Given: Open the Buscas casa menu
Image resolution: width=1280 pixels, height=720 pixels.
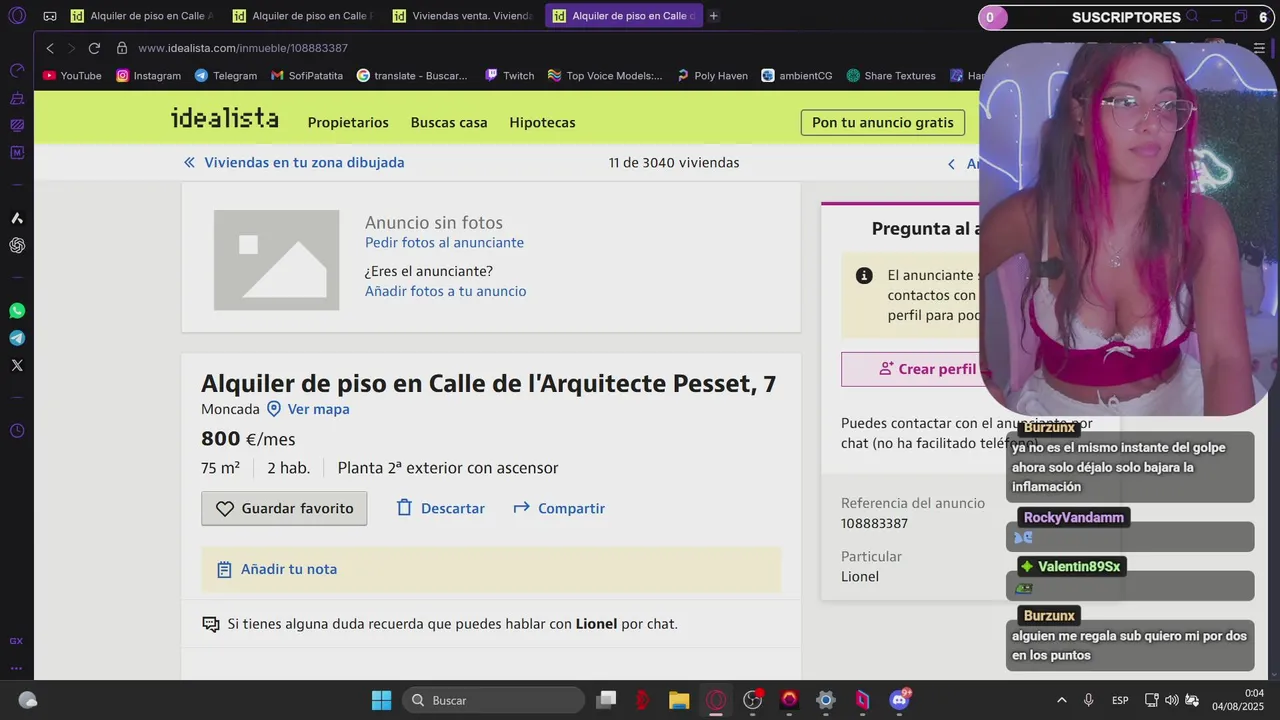Looking at the screenshot, I should click(x=449, y=122).
